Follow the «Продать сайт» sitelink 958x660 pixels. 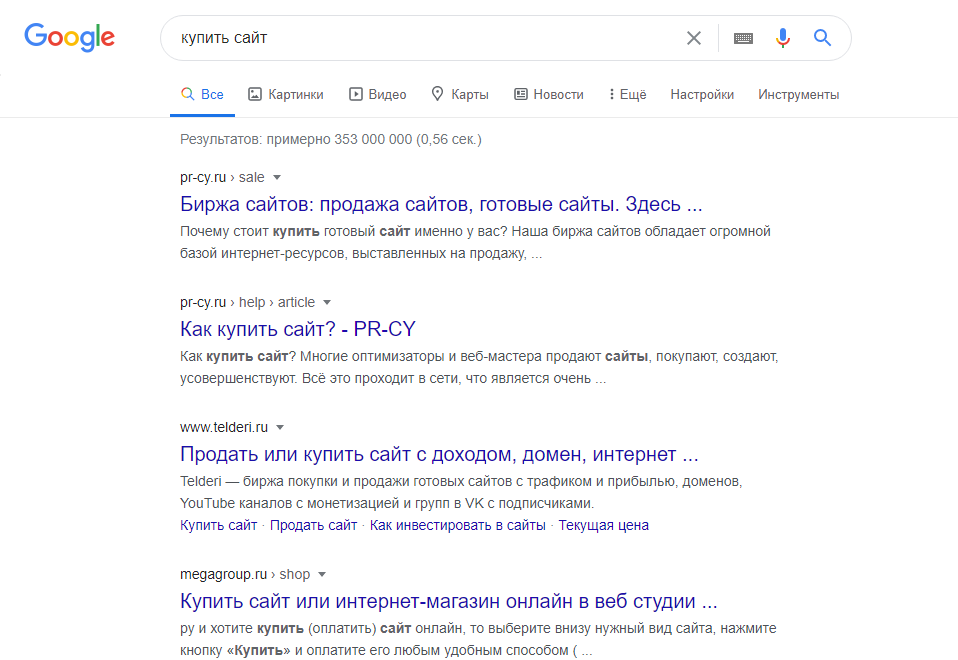pos(313,526)
